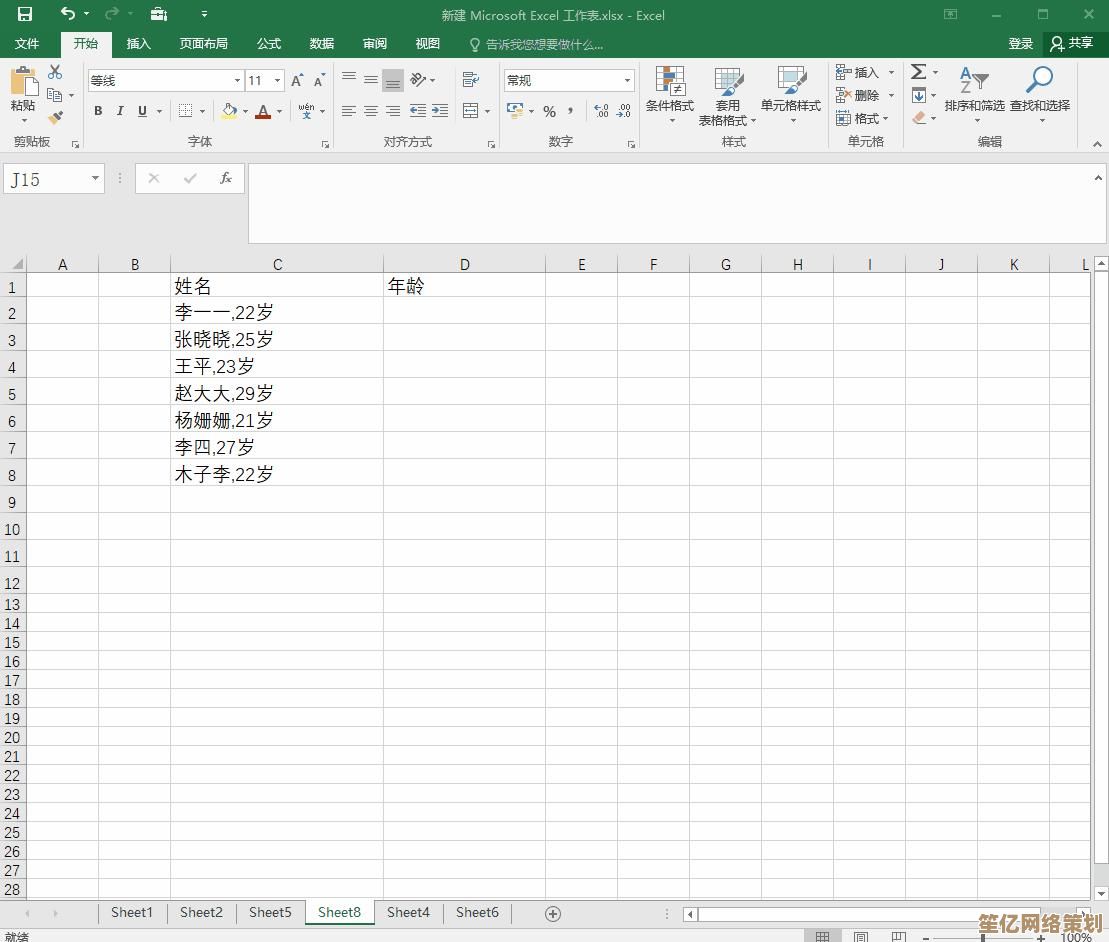
Task: Open the font name dropdown (等线)
Action: [x=237, y=81]
